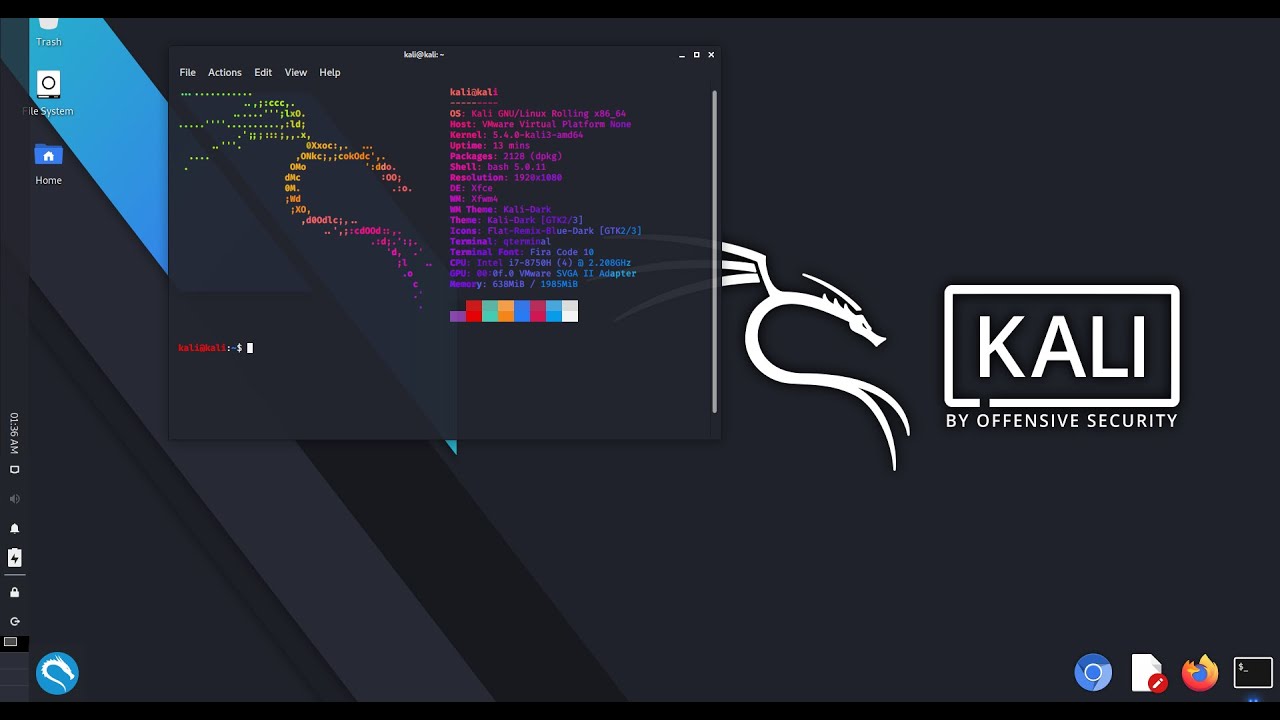
Task: Open the Actions menu in terminal
Action: click(x=225, y=73)
